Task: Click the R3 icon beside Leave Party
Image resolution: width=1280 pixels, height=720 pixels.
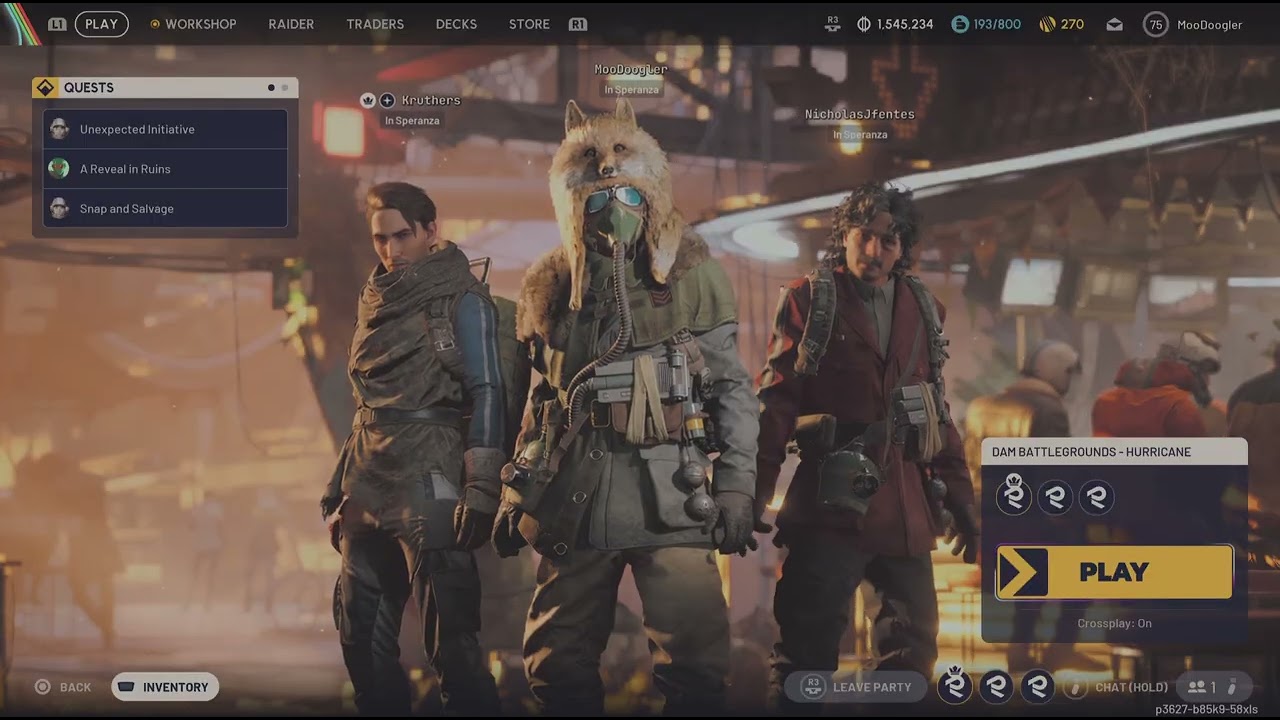Action: (x=813, y=687)
